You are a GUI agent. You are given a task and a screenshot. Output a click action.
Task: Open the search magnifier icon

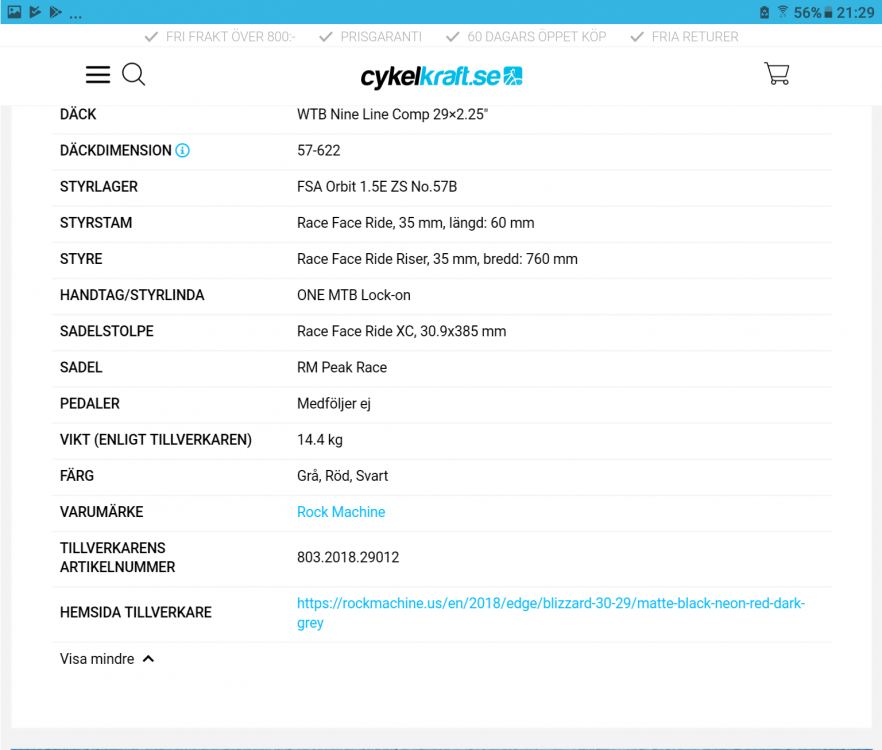pyautogui.click(x=134, y=74)
